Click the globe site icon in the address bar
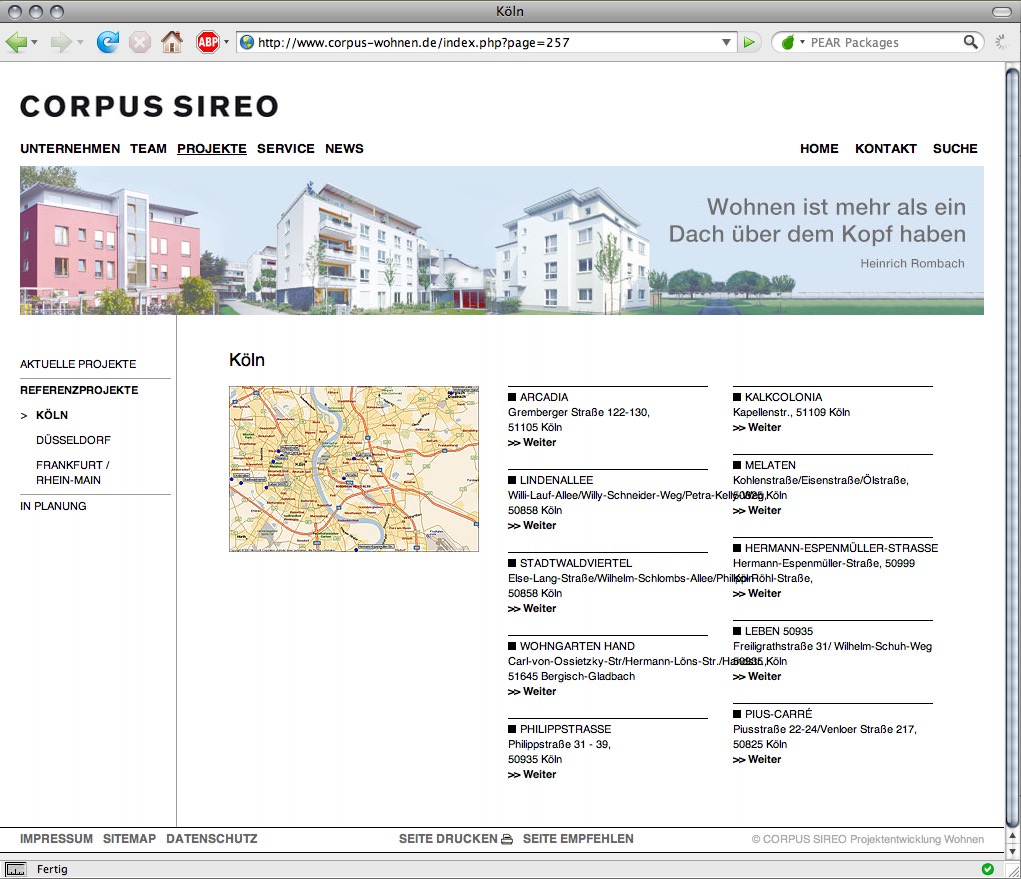This screenshot has height=879, width=1021. click(x=247, y=42)
